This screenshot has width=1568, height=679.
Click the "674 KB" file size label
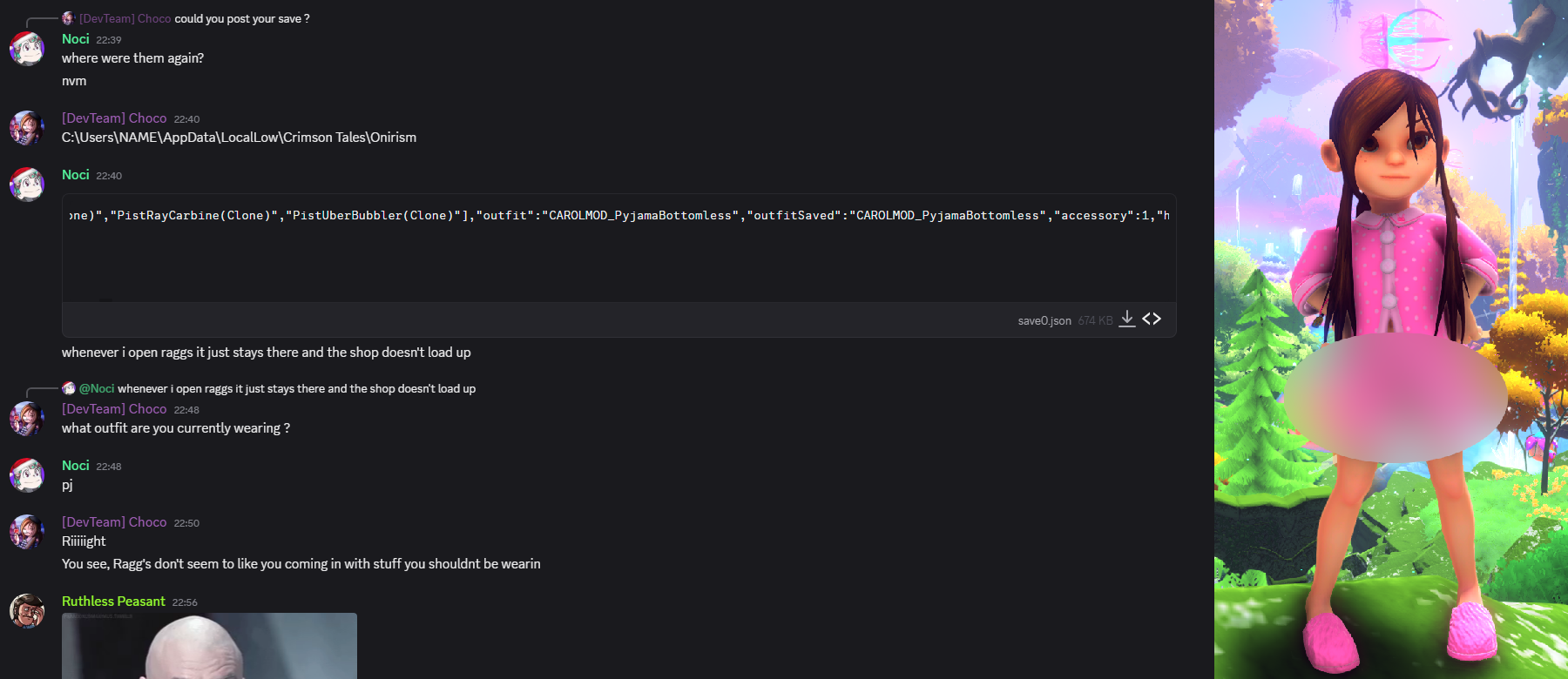1095,320
